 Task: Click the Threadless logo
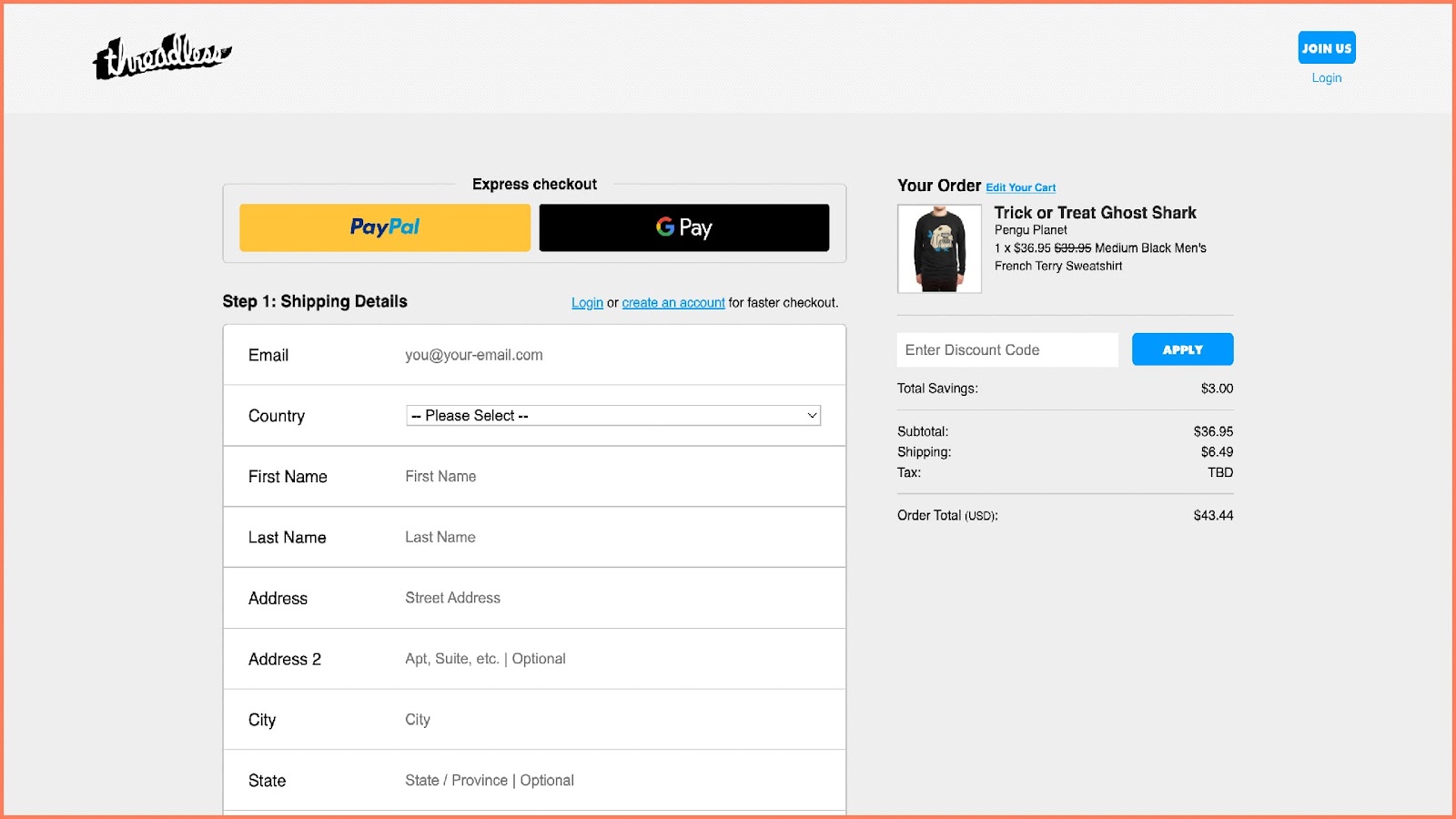164,56
